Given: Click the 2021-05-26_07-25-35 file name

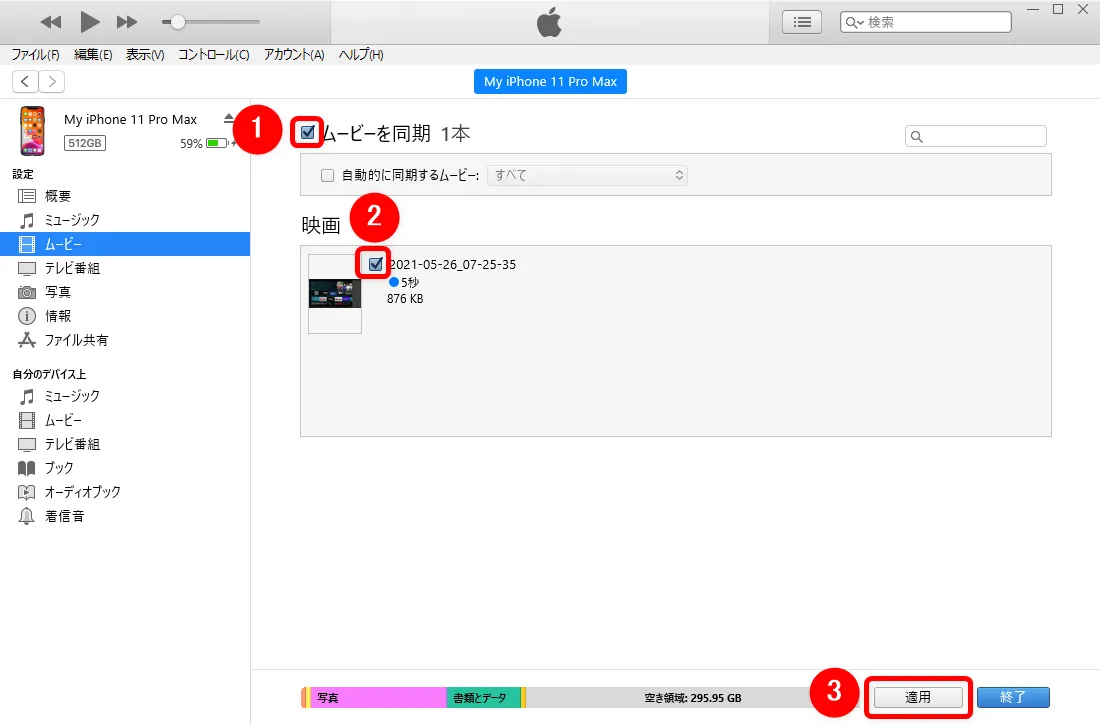Looking at the screenshot, I should (453, 265).
